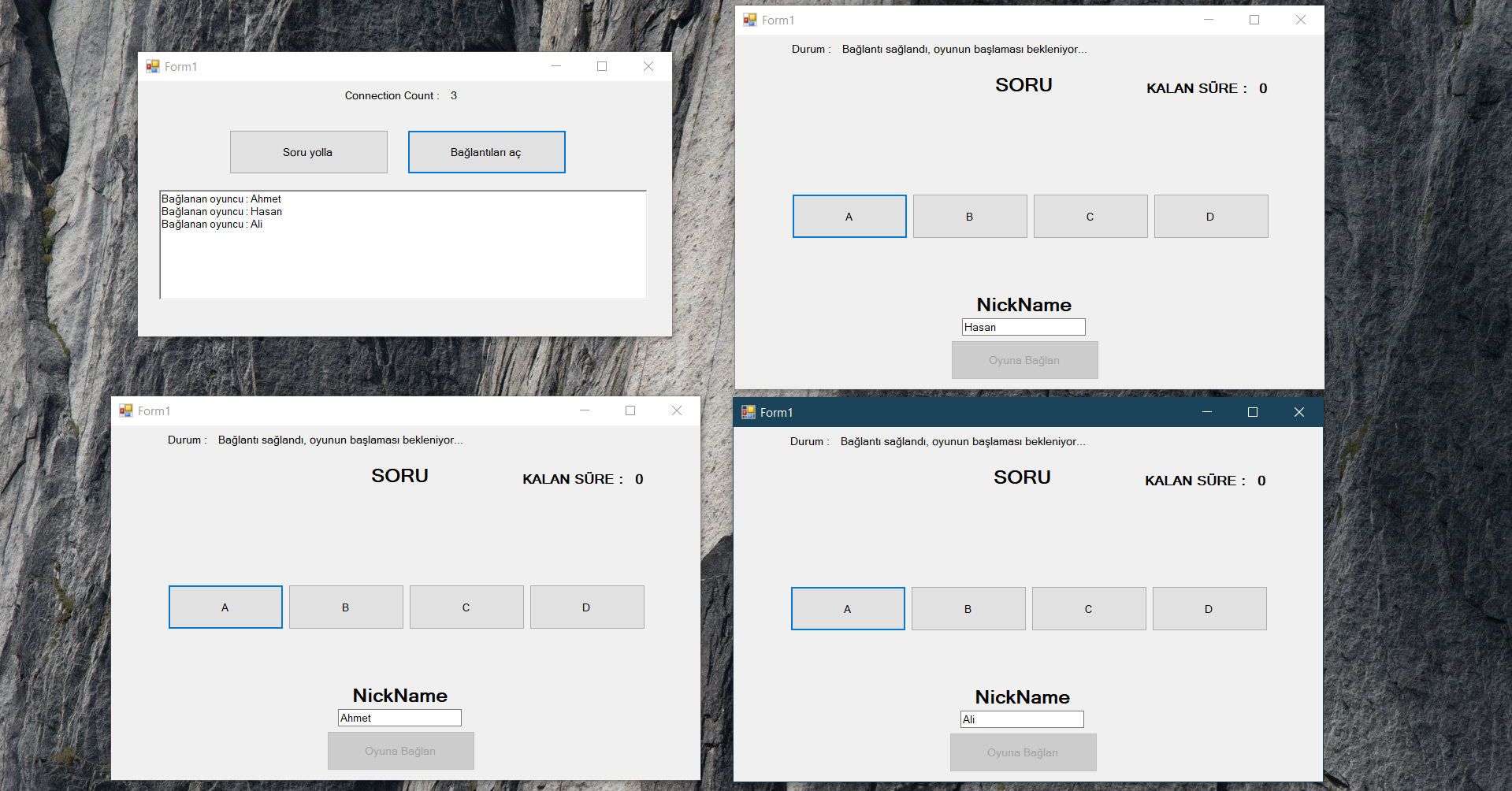
Task: Select answer B in Hasan's window
Action: click(x=969, y=216)
